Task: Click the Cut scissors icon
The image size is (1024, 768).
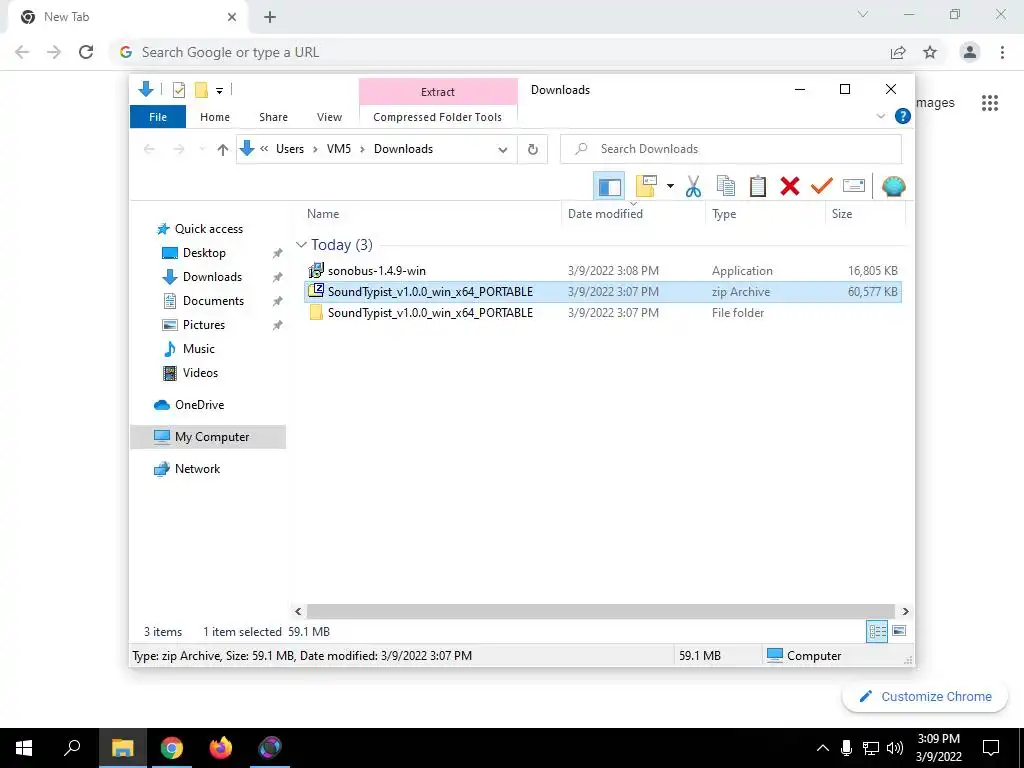Action: click(x=693, y=187)
